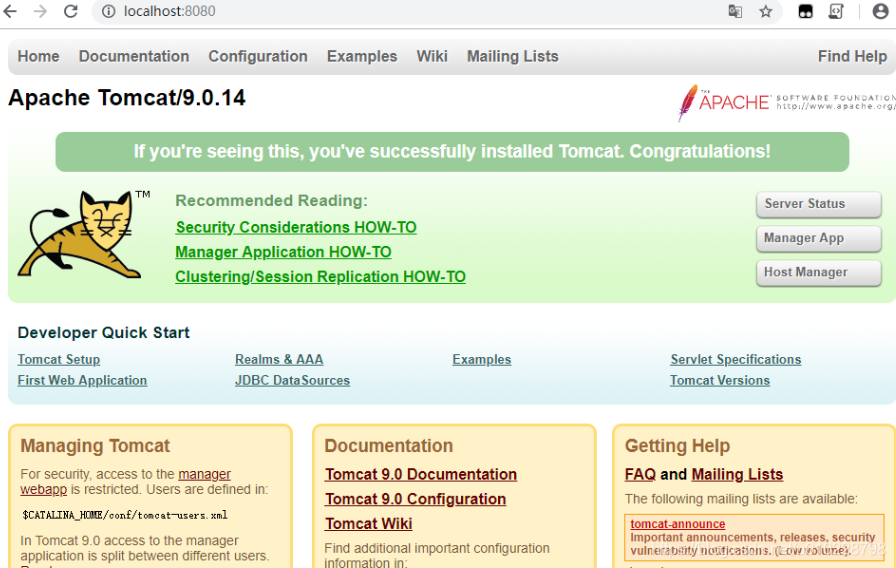Open the tomcat-announce mailing list link
The image size is (896, 568).
677,523
